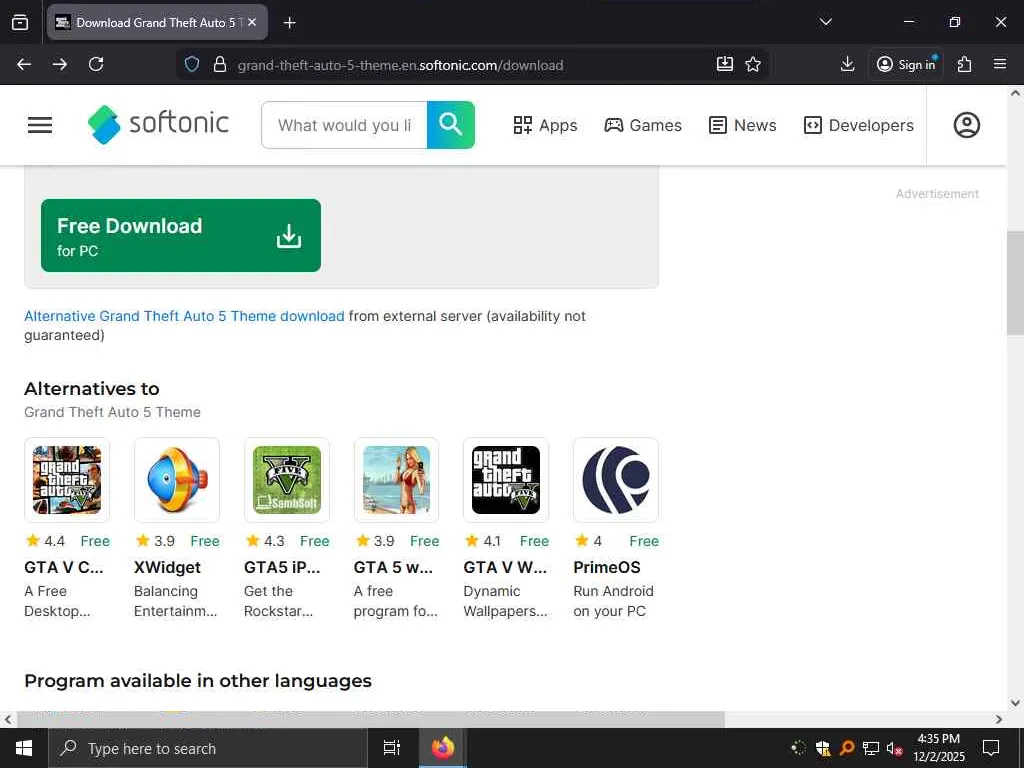Click the horizontal scrollbar thumb

[371, 719]
